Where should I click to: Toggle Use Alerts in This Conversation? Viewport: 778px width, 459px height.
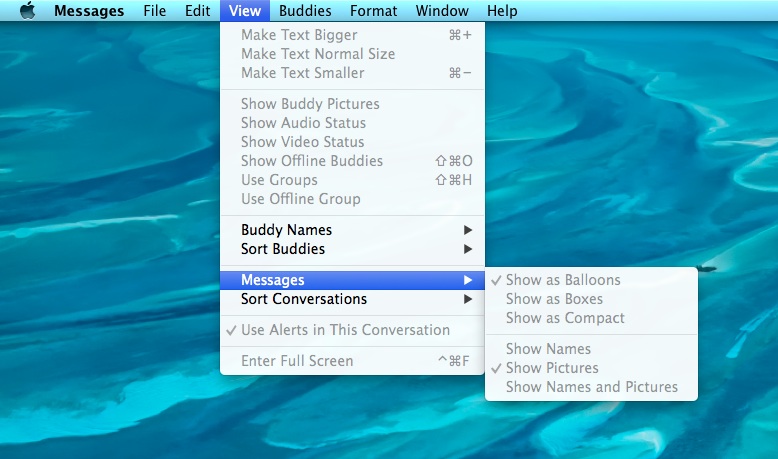(x=352, y=330)
